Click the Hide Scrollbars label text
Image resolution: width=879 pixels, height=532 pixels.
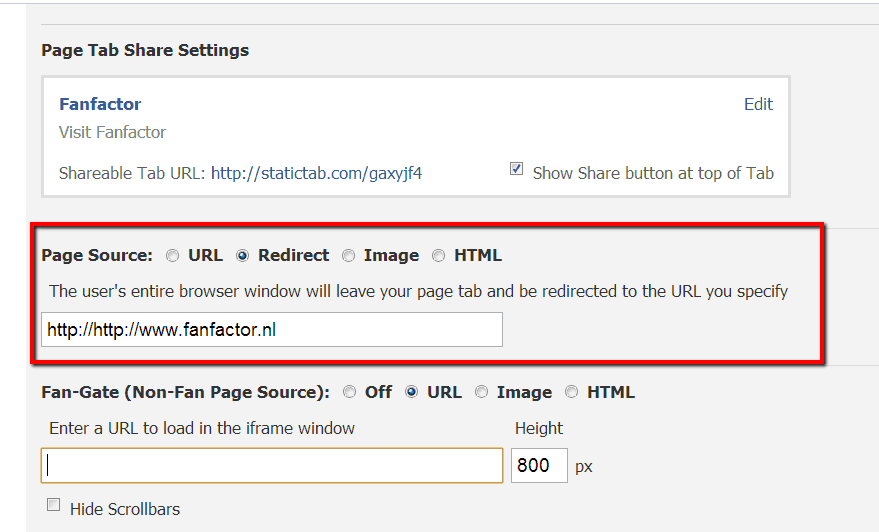point(125,509)
